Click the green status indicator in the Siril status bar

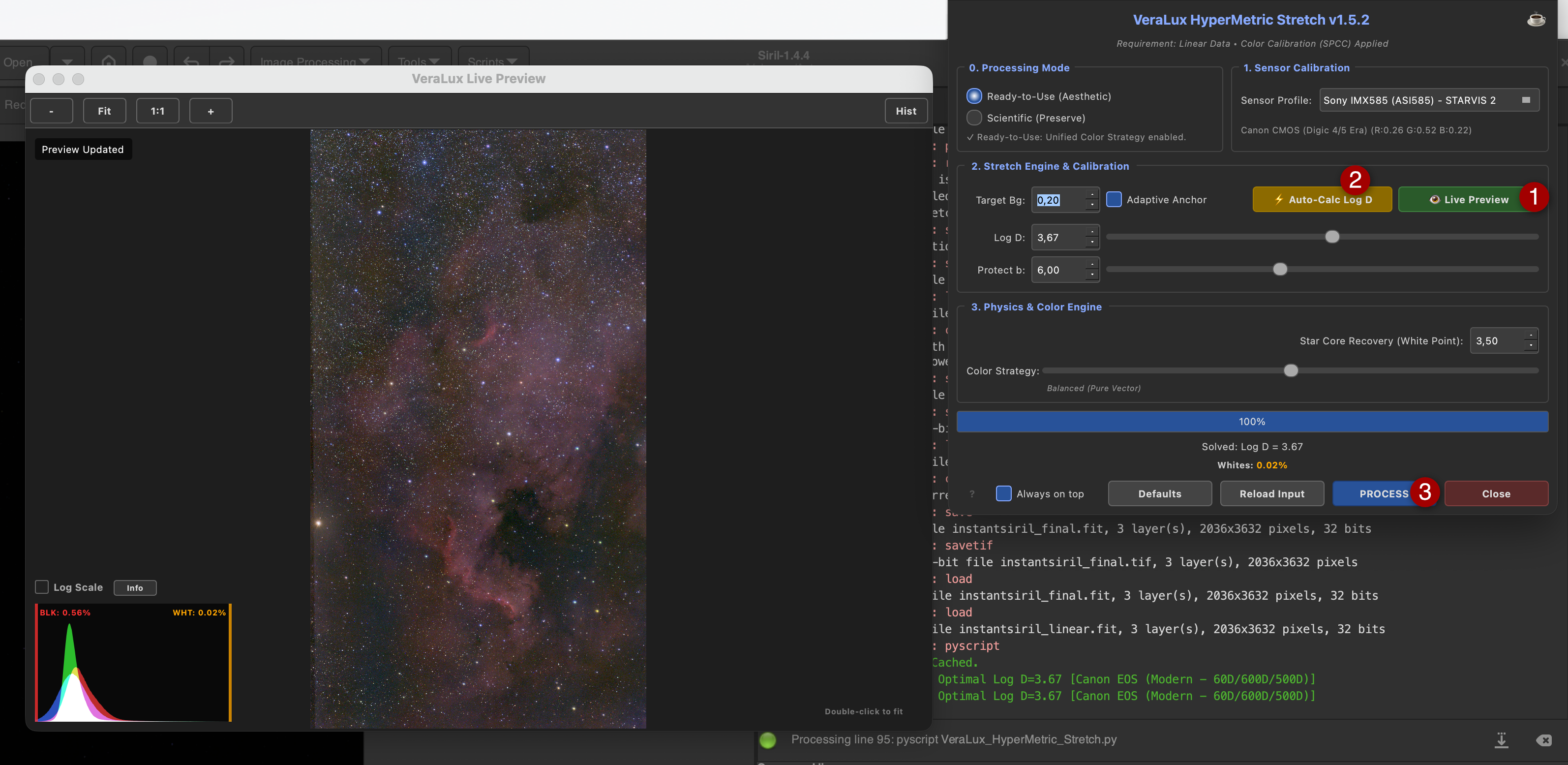point(768,740)
